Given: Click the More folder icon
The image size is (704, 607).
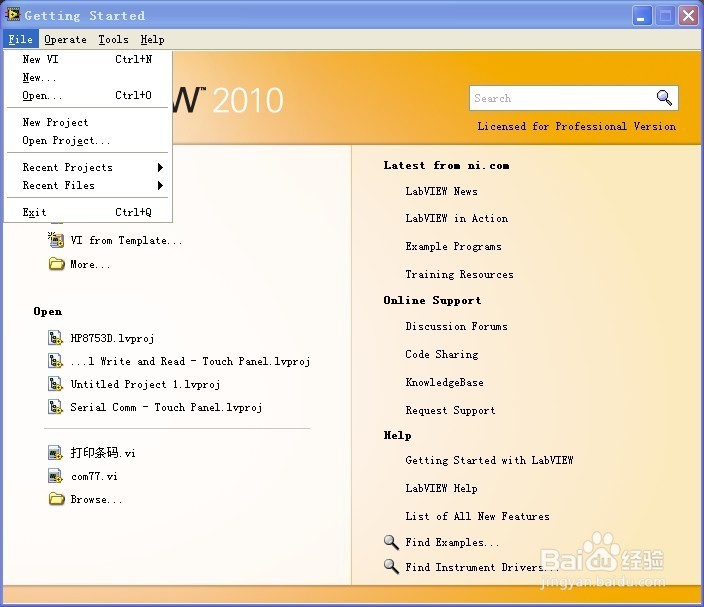Looking at the screenshot, I should coord(56,264).
